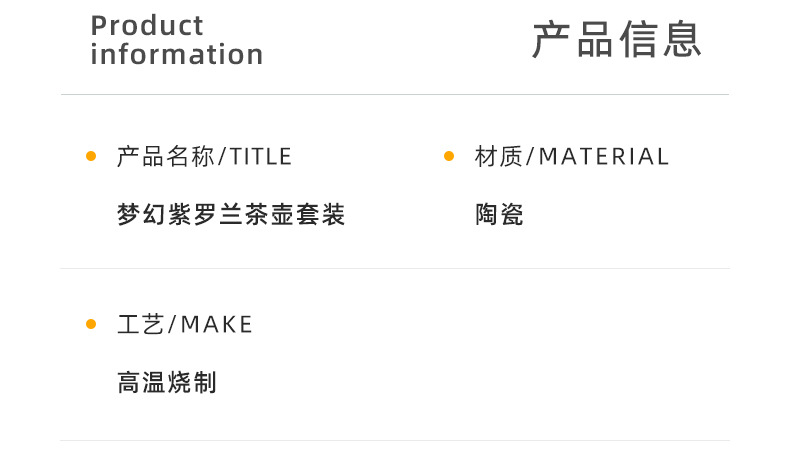The height and width of the screenshot is (460, 790).
Task: Click the English word TITLE
Action: (261, 156)
